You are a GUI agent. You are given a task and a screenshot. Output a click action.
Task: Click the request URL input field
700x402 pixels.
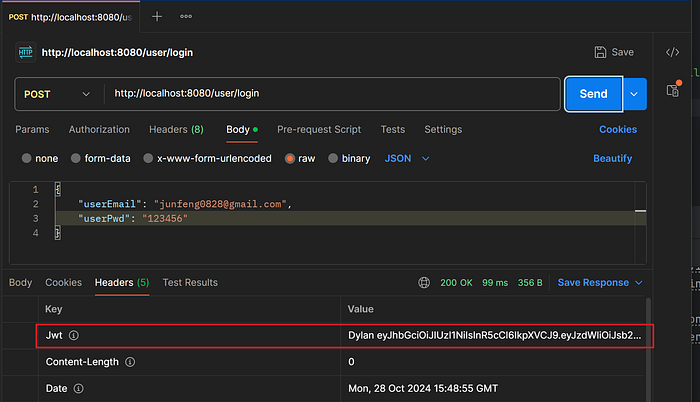click(330, 94)
